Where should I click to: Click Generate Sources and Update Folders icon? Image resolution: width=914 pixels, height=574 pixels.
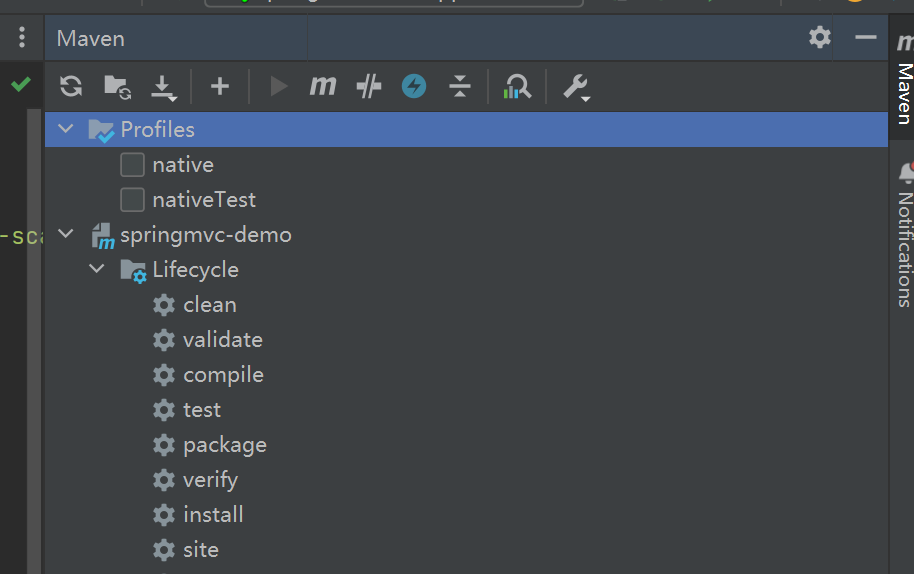coord(117,87)
